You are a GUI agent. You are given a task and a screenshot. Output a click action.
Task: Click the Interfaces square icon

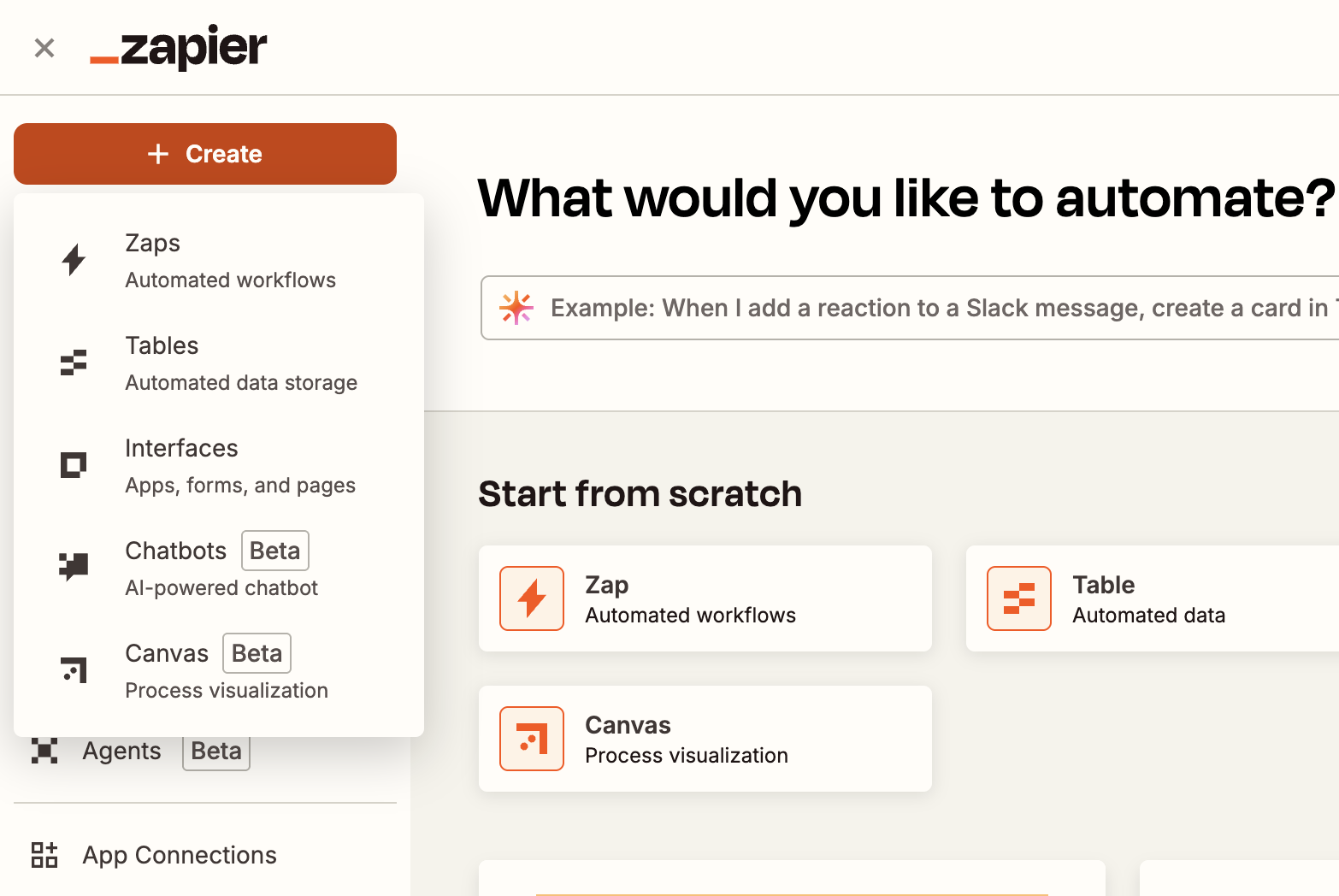74,465
